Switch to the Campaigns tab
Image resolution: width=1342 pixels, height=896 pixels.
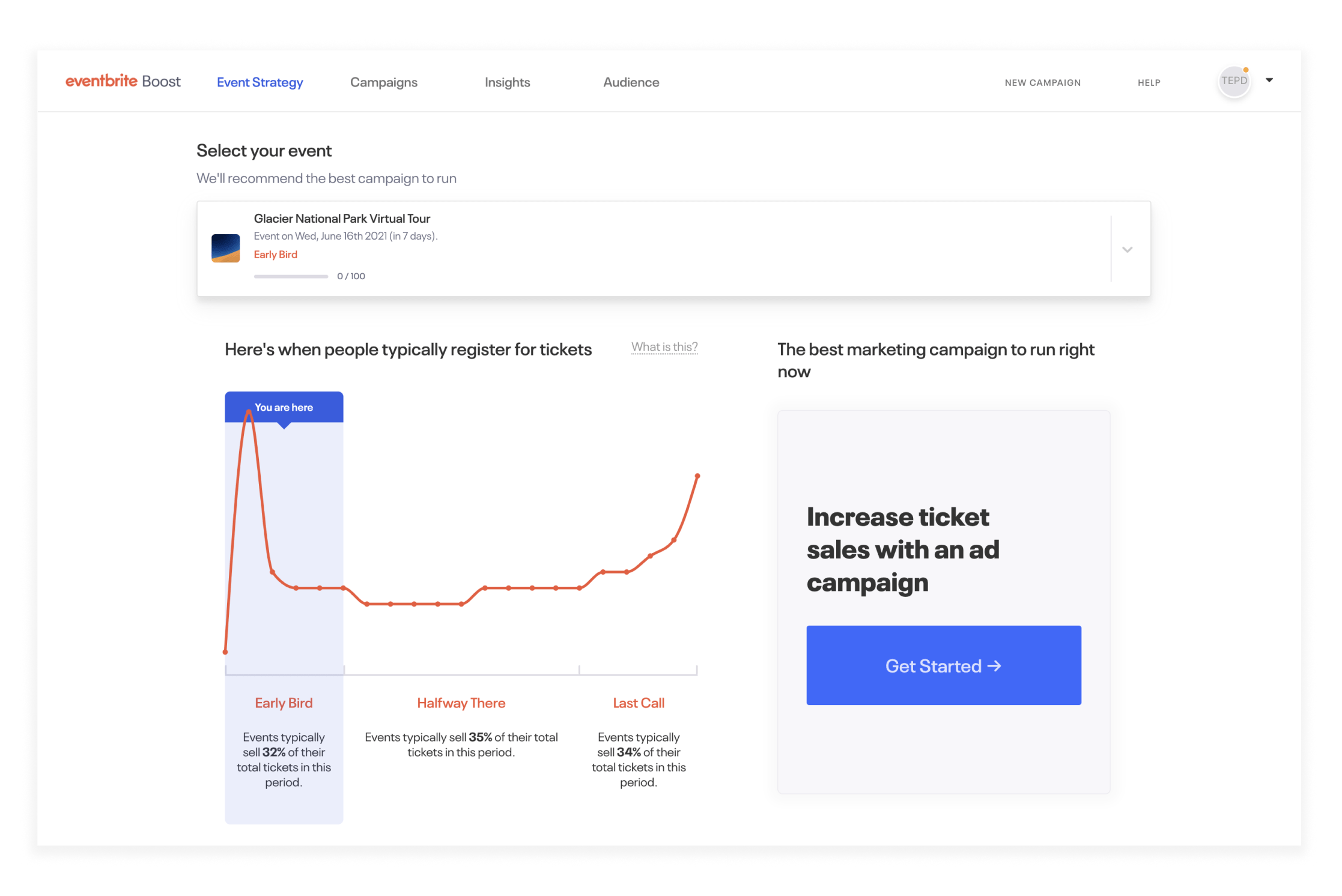tap(383, 82)
